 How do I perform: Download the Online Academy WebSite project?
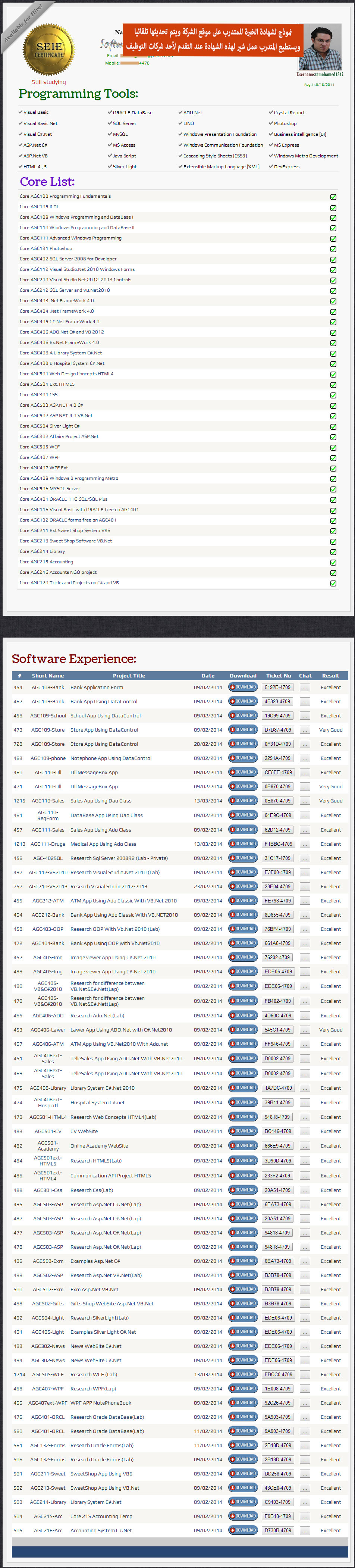242,1146
